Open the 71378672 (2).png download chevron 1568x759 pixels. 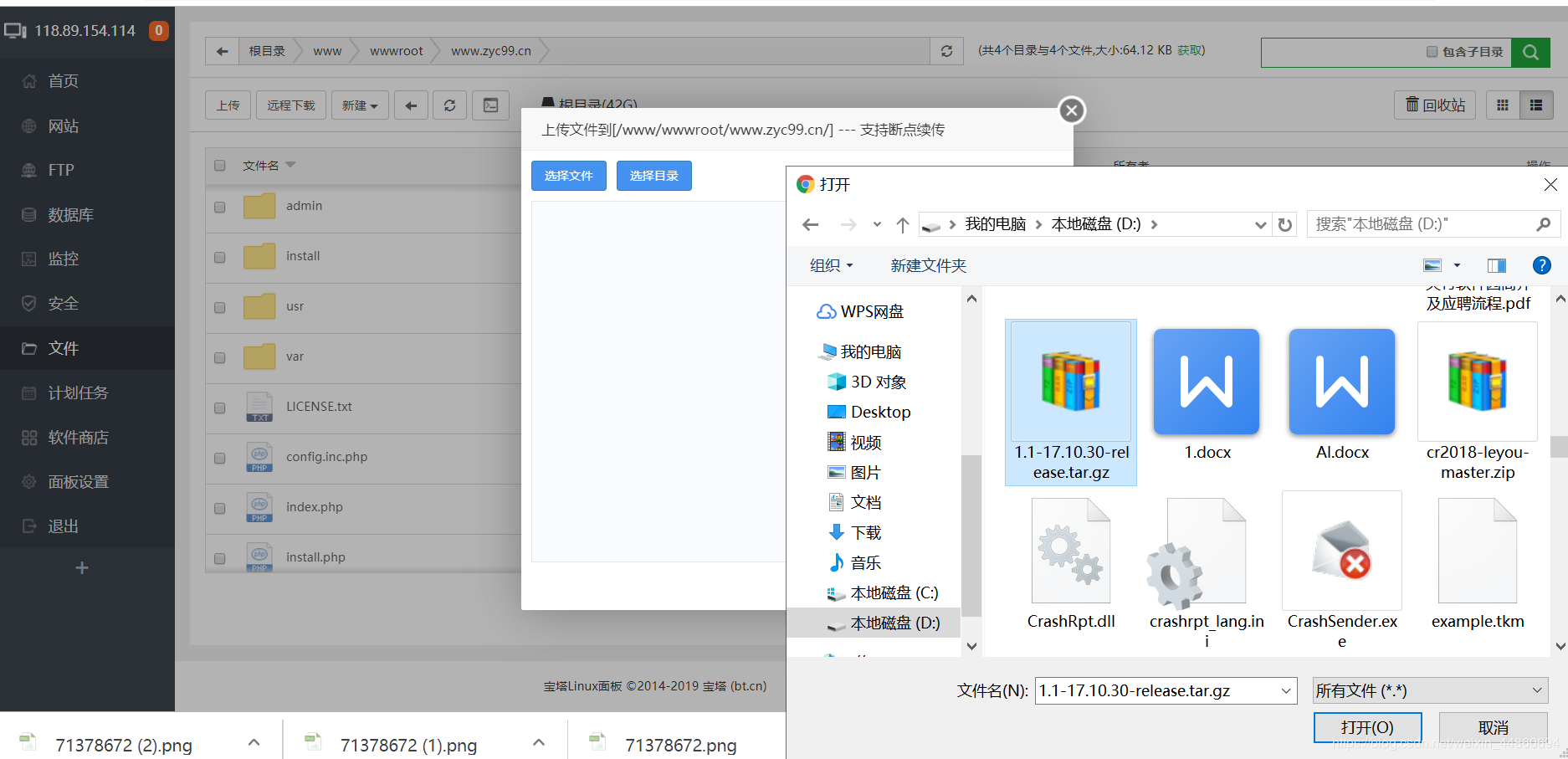point(254,742)
